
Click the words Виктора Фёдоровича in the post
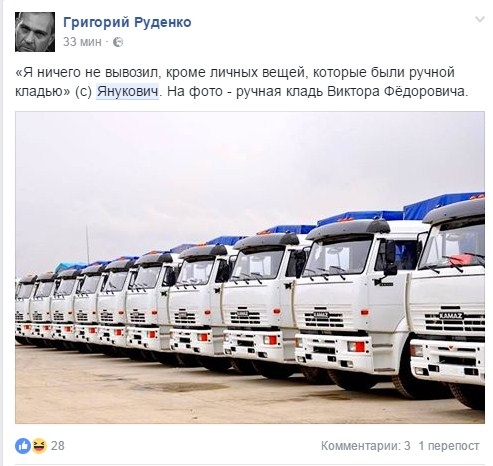coord(396,91)
